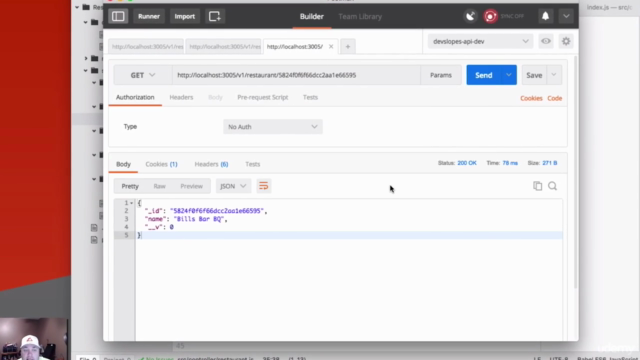
Task: Search the response with the magnifier icon
Action: pos(552,186)
